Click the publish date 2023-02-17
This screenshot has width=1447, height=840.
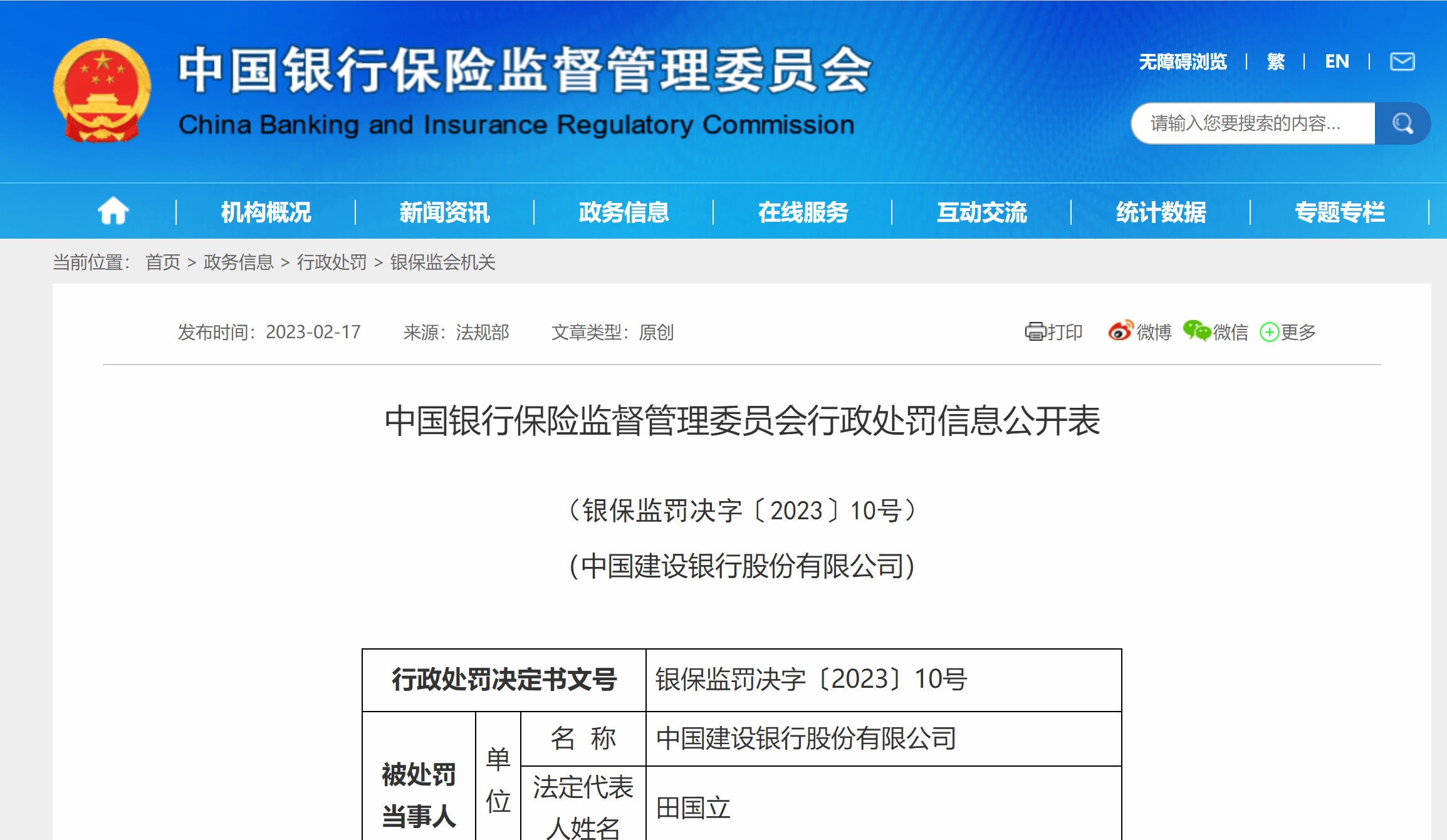tap(313, 332)
